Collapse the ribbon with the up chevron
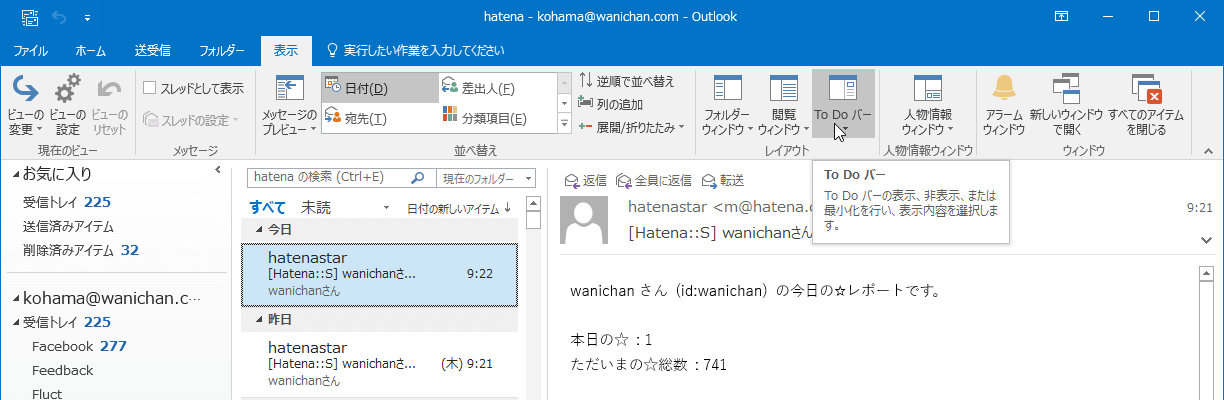Screen dimensions: 1224x400 pos(1207,150)
